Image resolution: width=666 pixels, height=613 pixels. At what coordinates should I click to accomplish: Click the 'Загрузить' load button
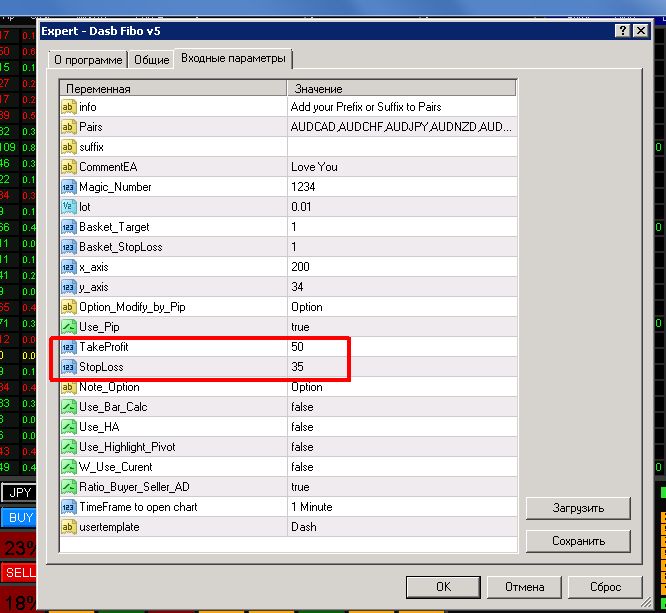(578, 508)
